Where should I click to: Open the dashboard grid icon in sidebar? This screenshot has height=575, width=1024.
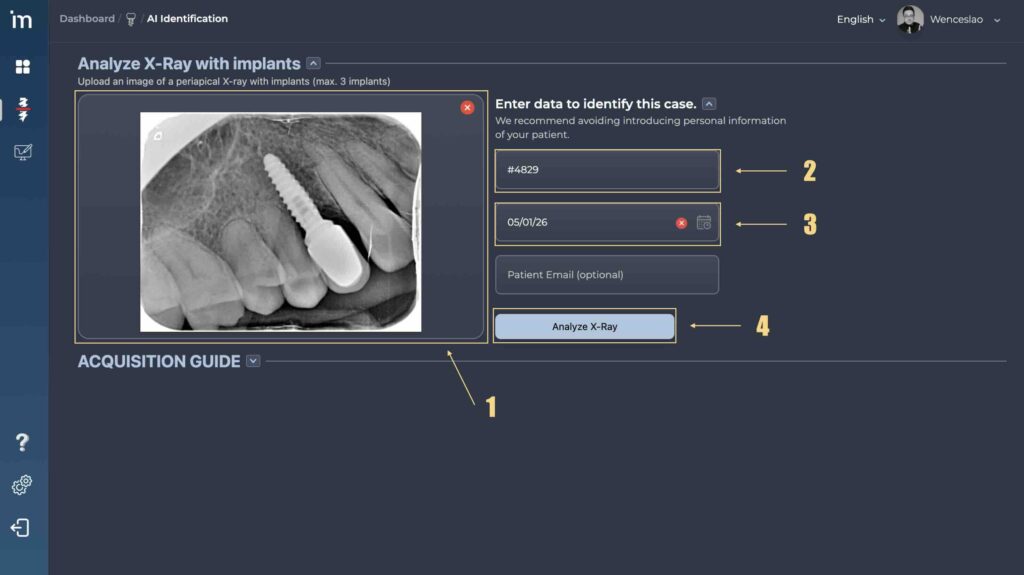click(x=22, y=67)
